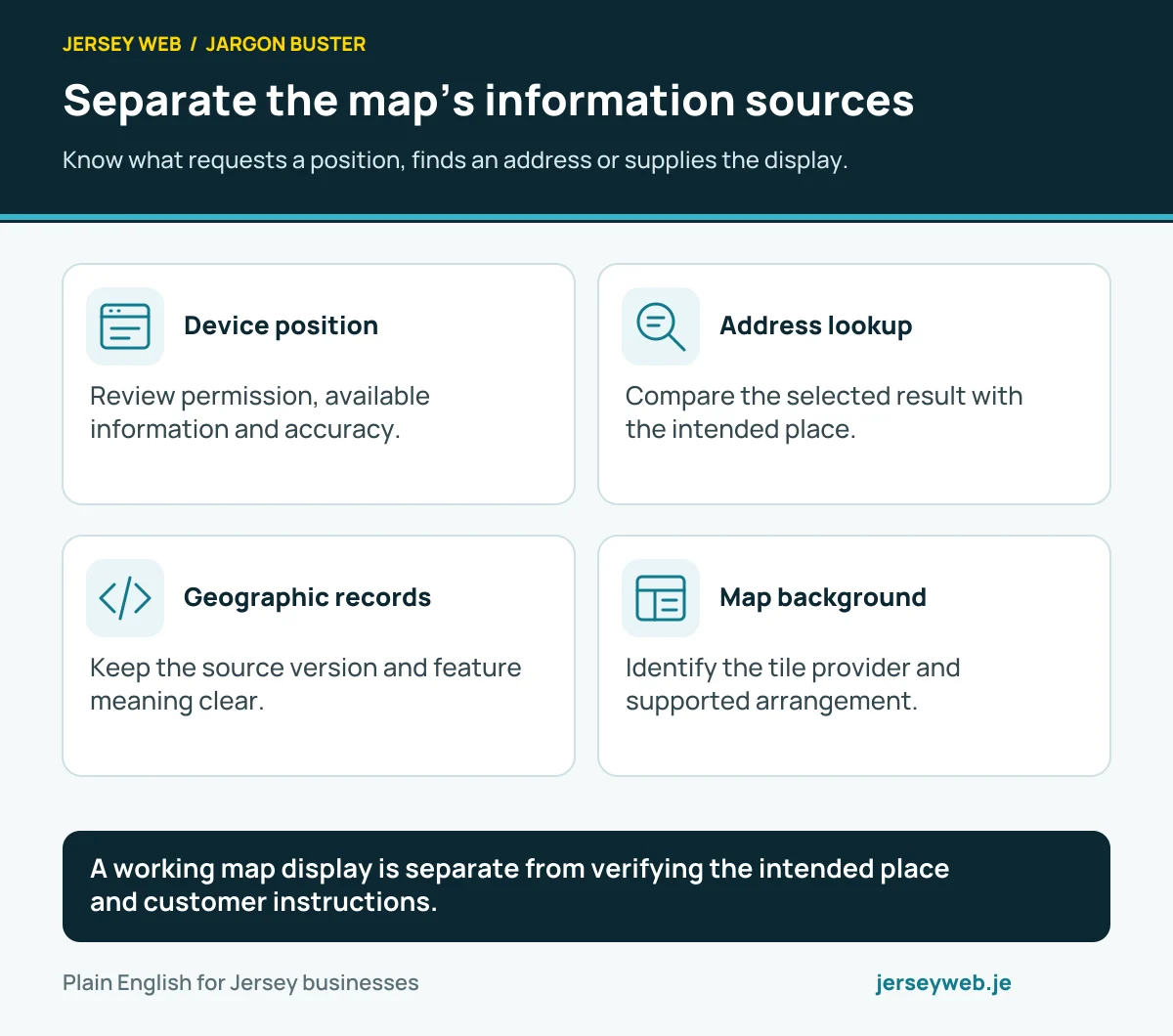Click the 'A working map display is separate' banner
This screenshot has width=1173, height=1036.
(x=586, y=886)
